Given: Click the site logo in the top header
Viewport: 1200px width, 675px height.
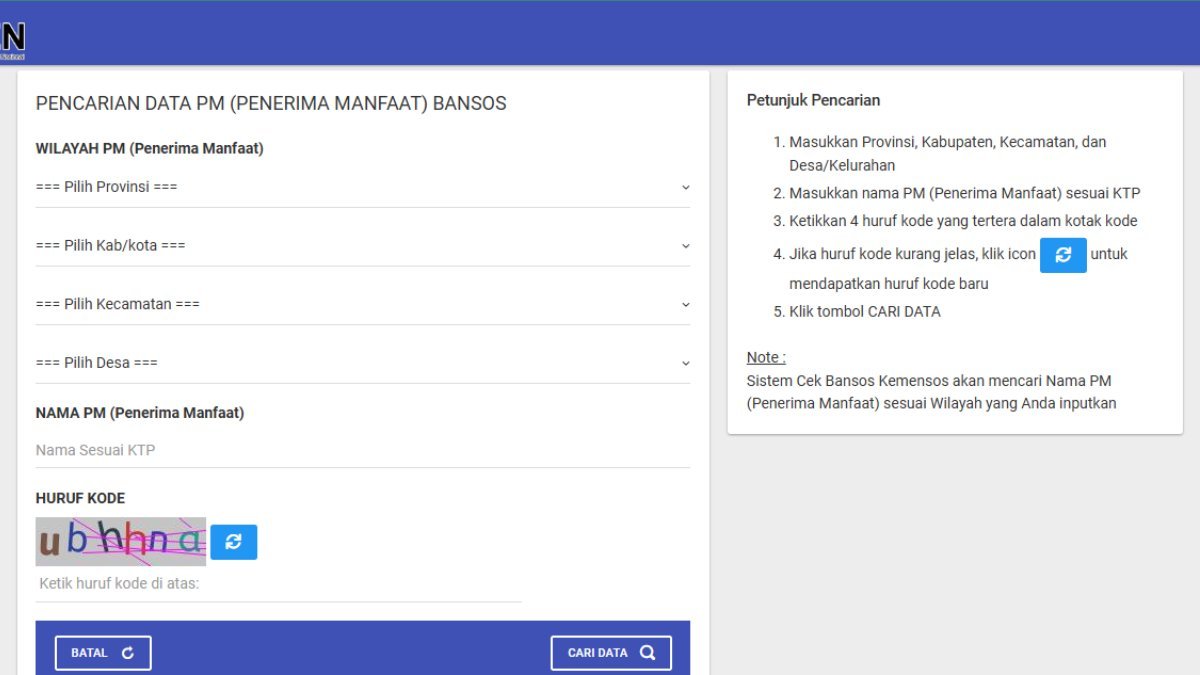Looking at the screenshot, I should [13, 40].
